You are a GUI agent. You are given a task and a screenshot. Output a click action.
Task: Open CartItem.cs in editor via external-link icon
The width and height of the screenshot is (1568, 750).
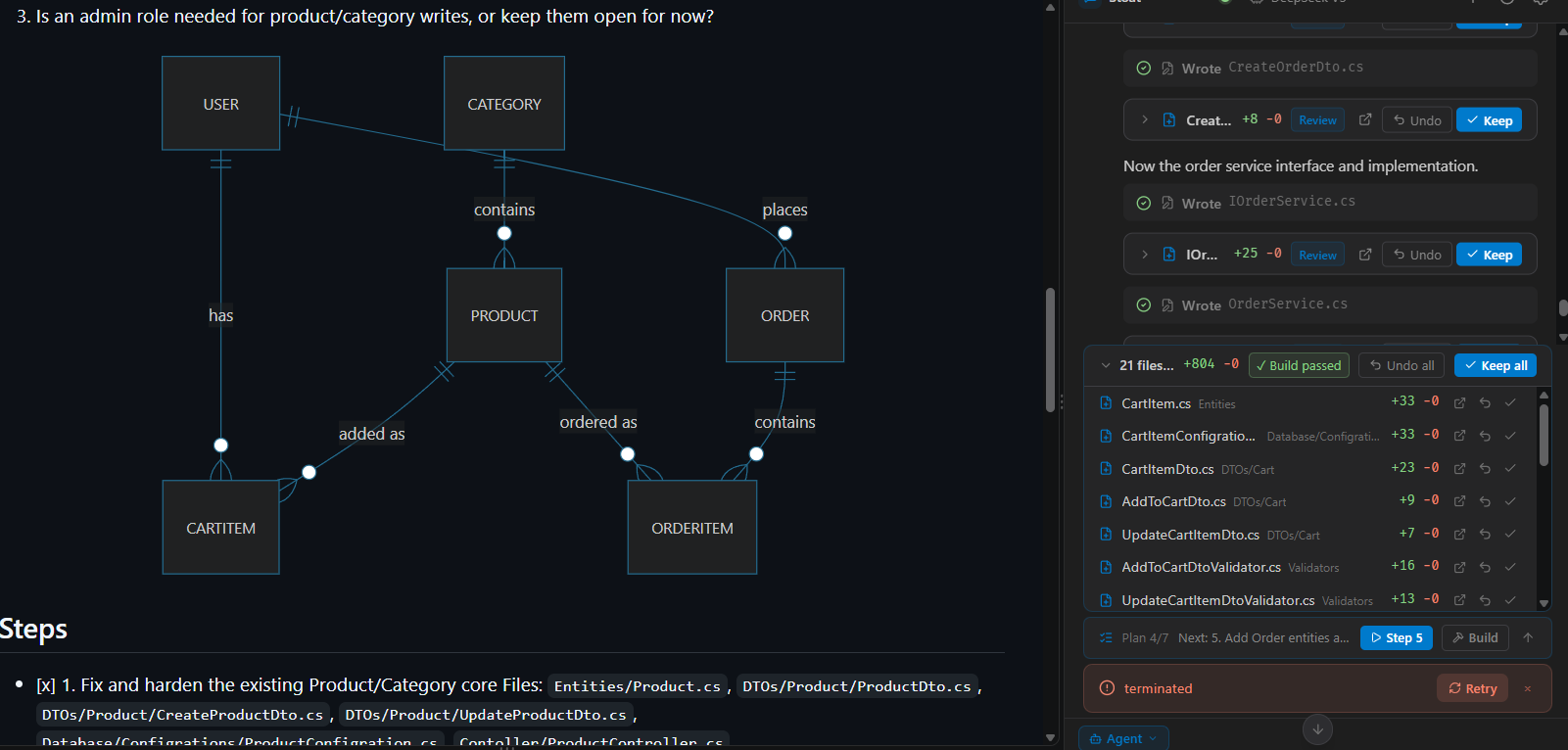pos(1459,402)
